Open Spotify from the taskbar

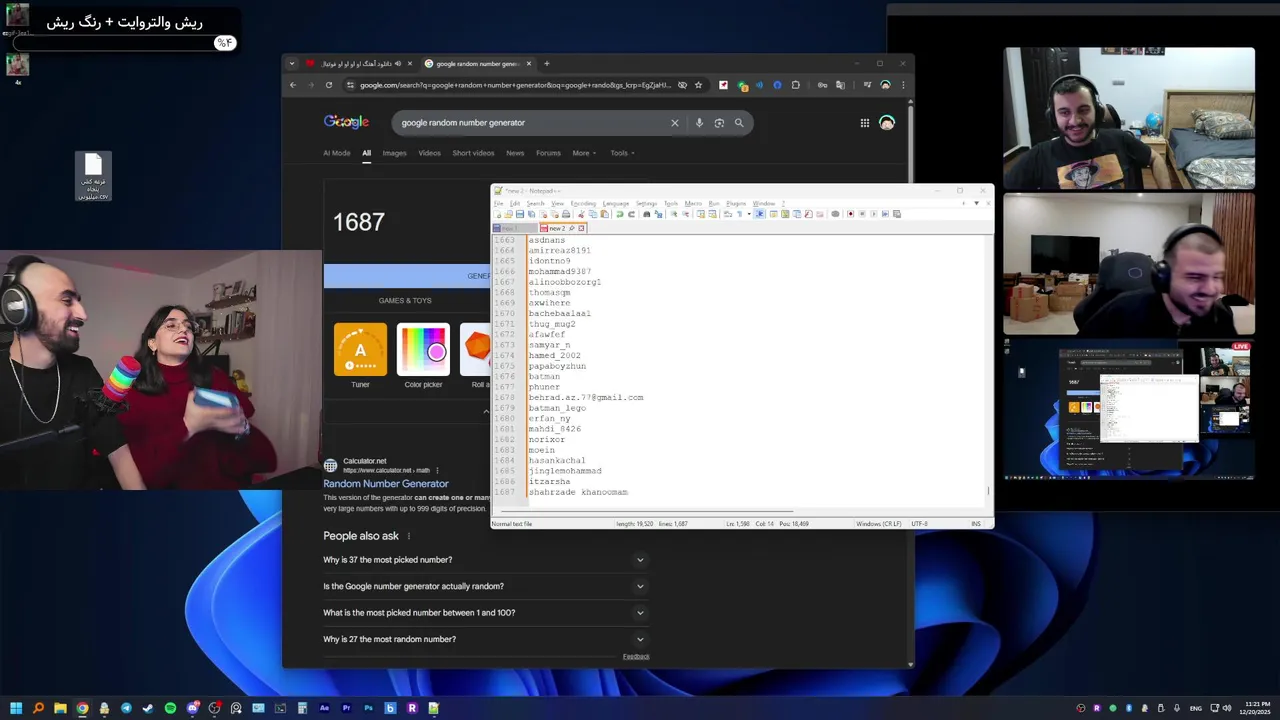pos(170,708)
